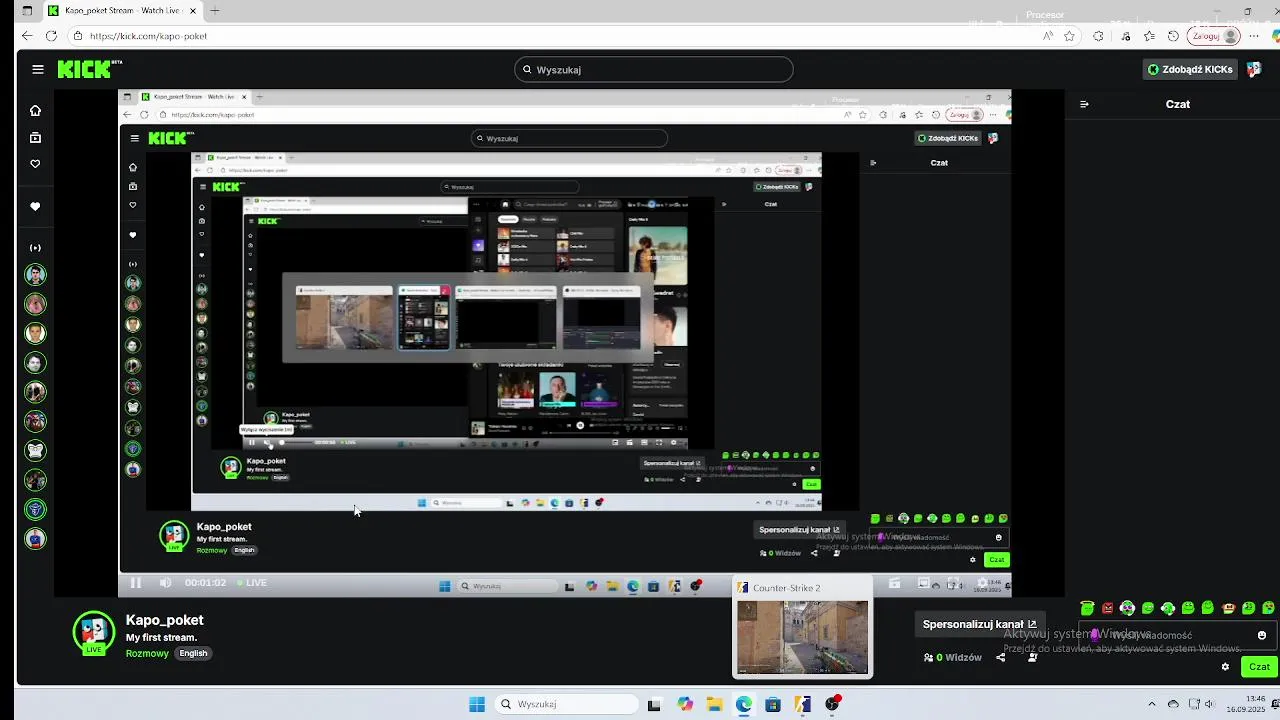Add page to favorites with star icon
This screenshot has height=720, width=1280.
click(1070, 36)
